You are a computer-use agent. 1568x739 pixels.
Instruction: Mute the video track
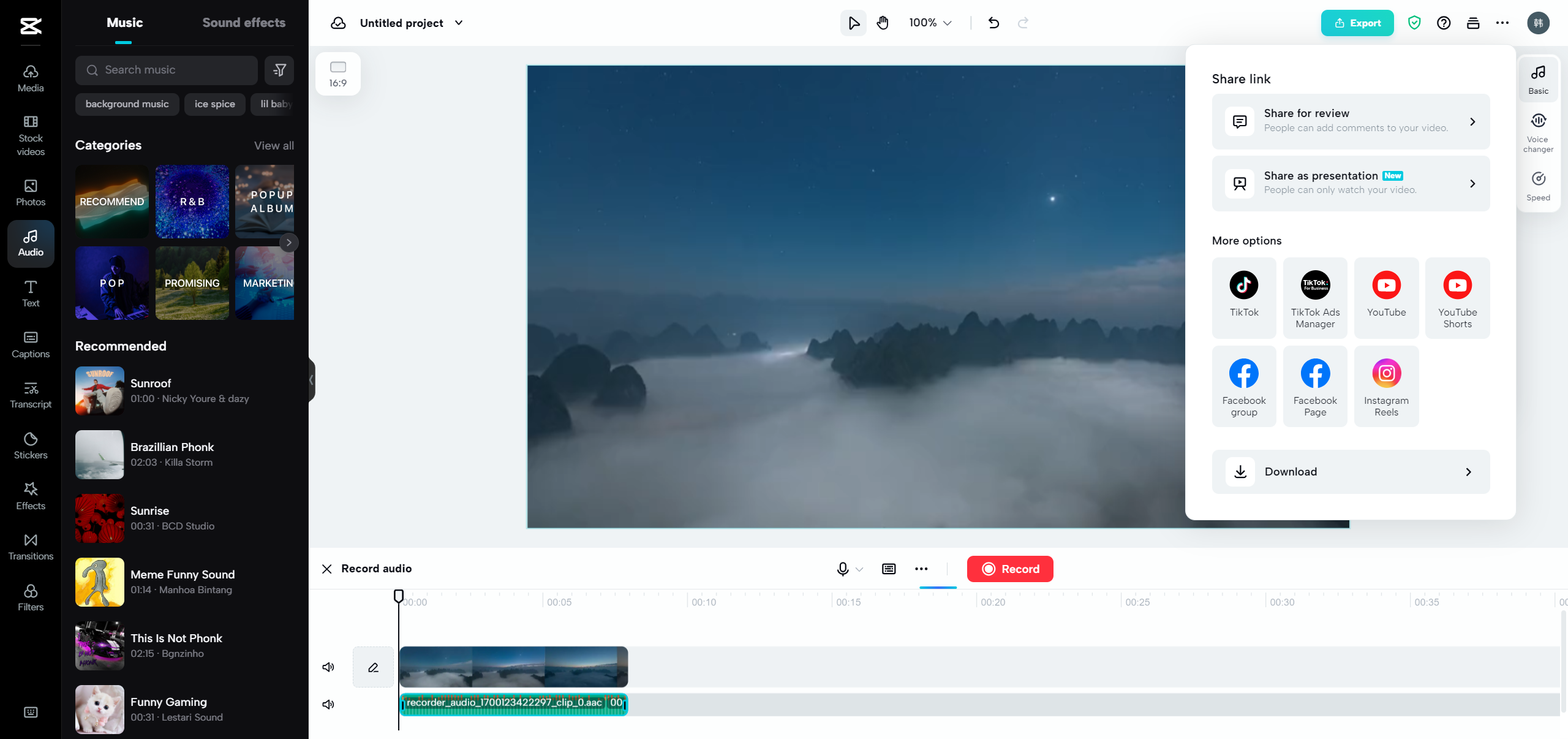[328, 667]
